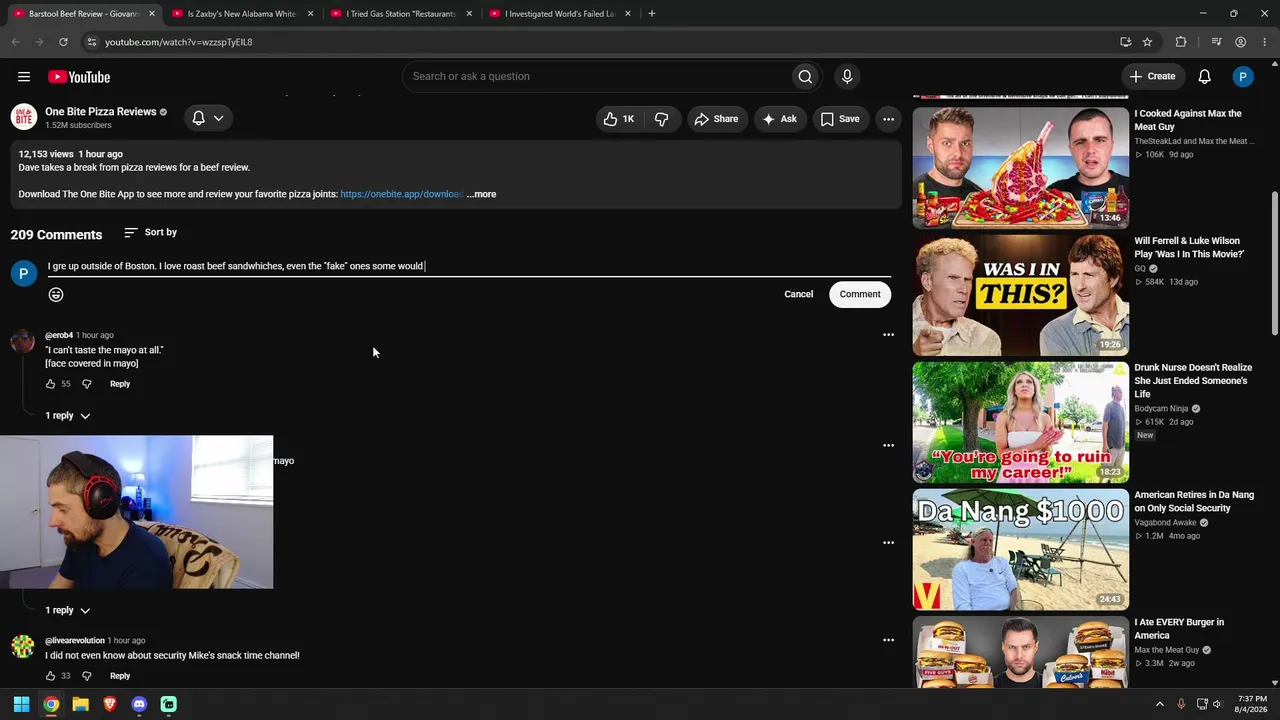Open the Da Nang $1000 video thumbnail

tap(1021, 549)
